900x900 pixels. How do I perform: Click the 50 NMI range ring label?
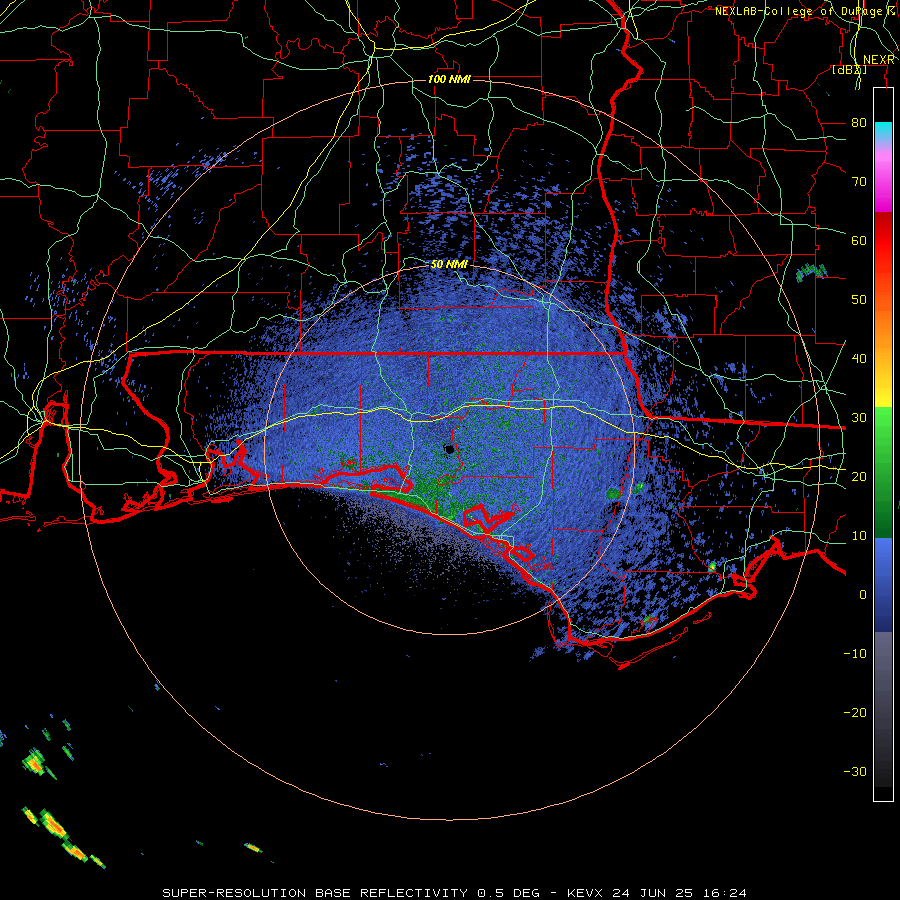point(449,265)
